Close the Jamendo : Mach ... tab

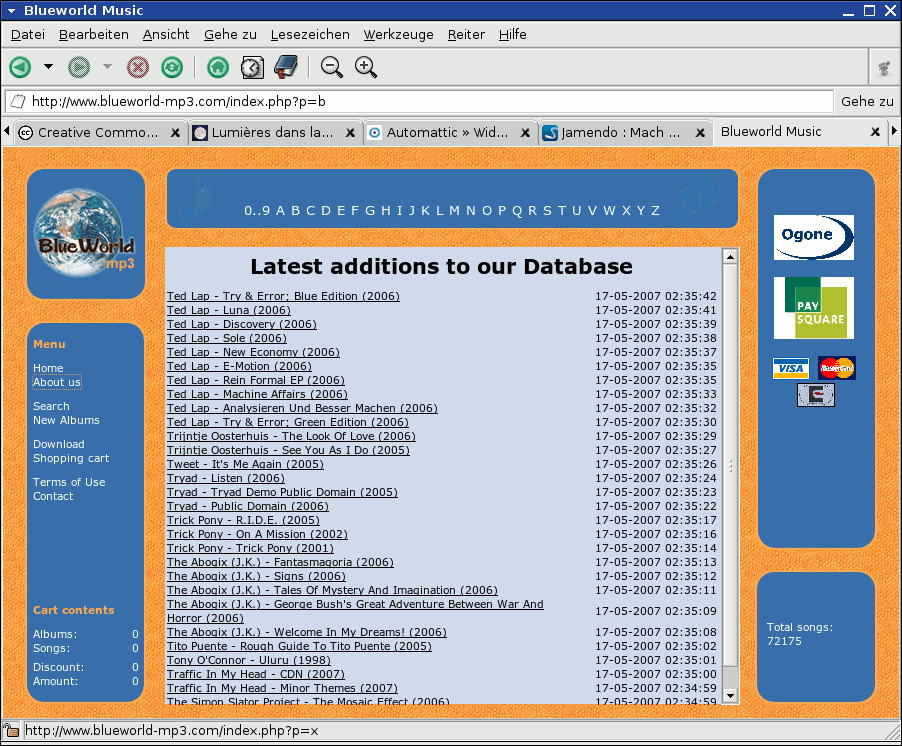click(x=700, y=133)
